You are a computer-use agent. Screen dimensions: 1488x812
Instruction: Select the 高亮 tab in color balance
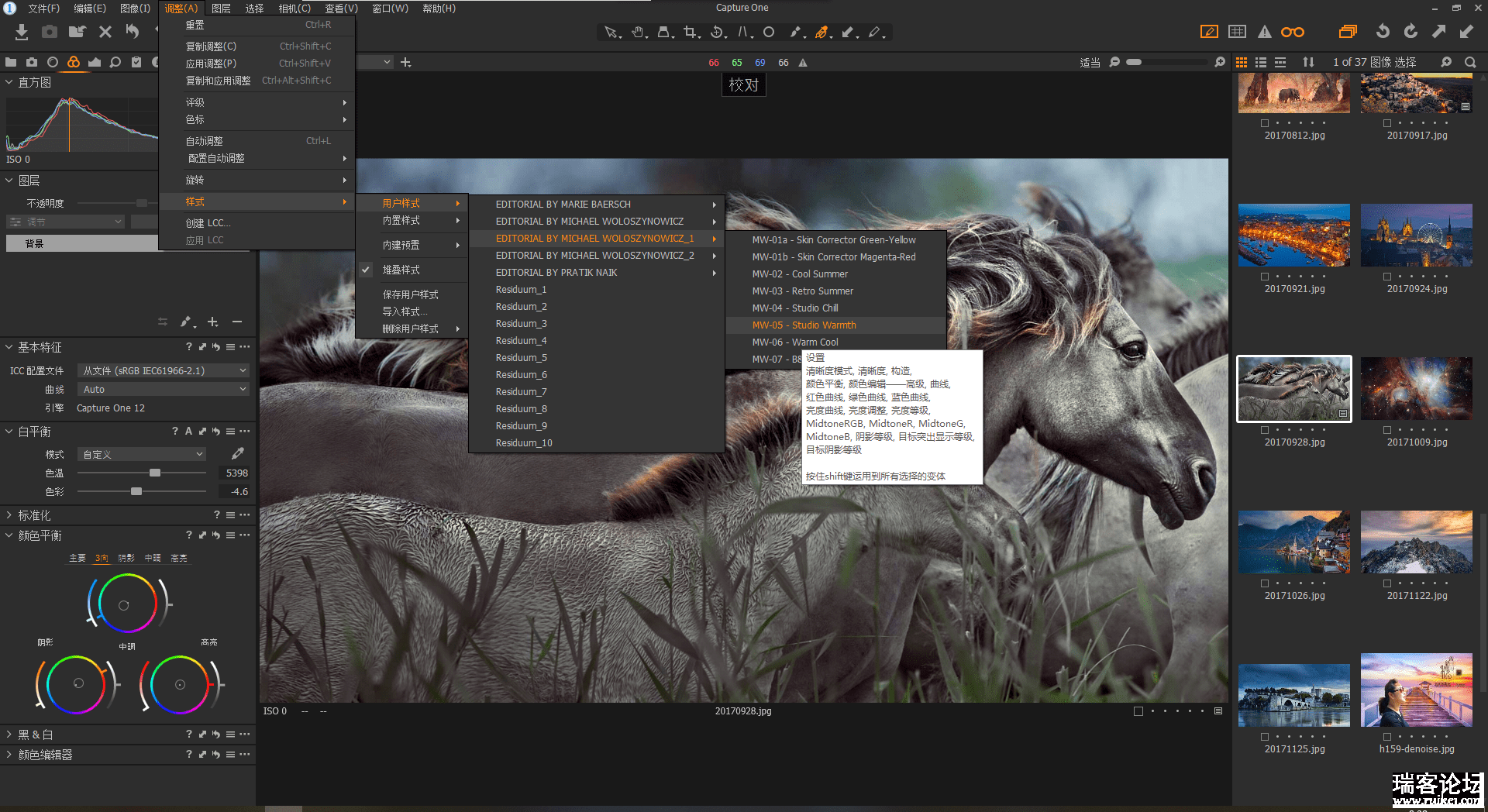pyautogui.click(x=179, y=558)
